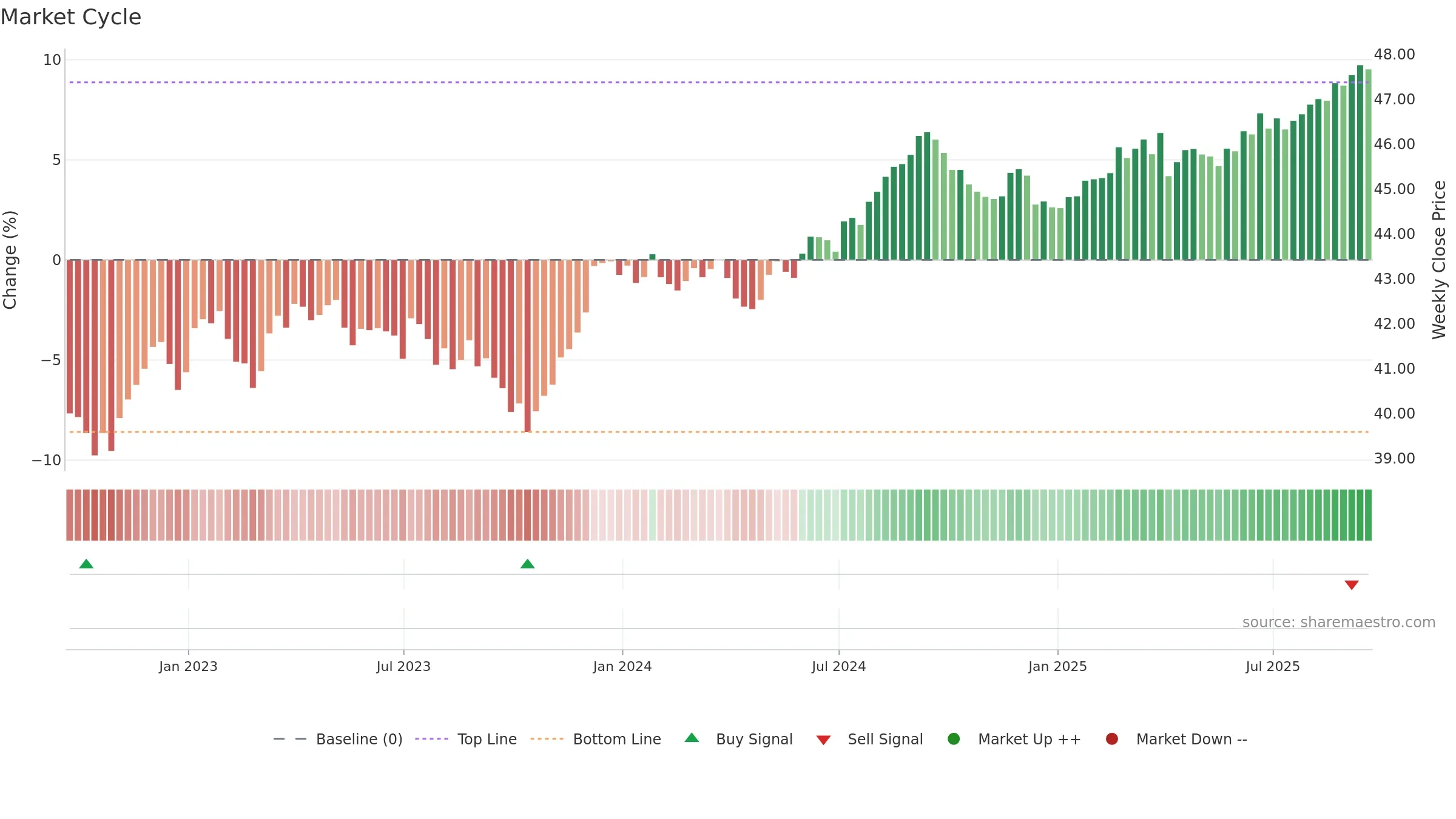The height and width of the screenshot is (819, 1456).
Task: Click the lowest red bar below the −10 region
Action: point(95,358)
